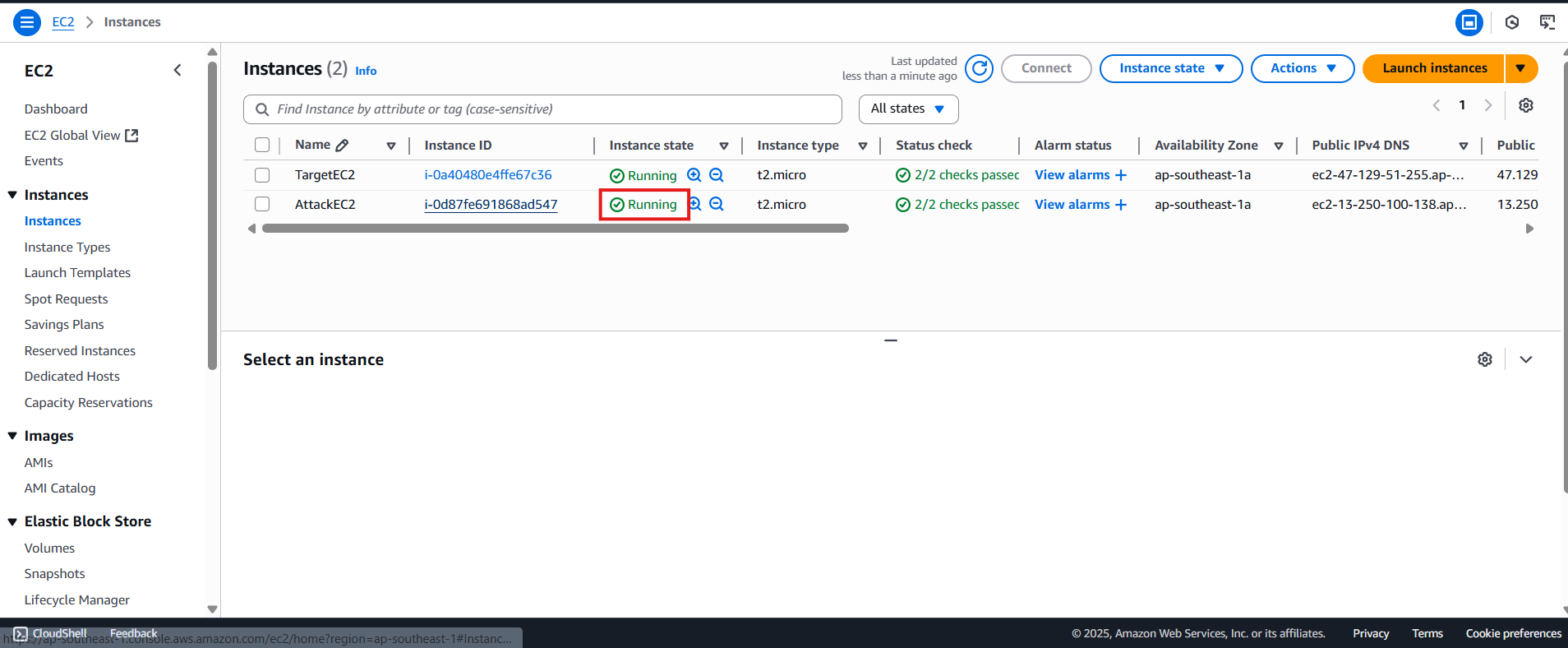Image resolution: width=1568 pixels, height=648 pixels.
Task: Open Events in the sidebar
Action: click(44, 161)
